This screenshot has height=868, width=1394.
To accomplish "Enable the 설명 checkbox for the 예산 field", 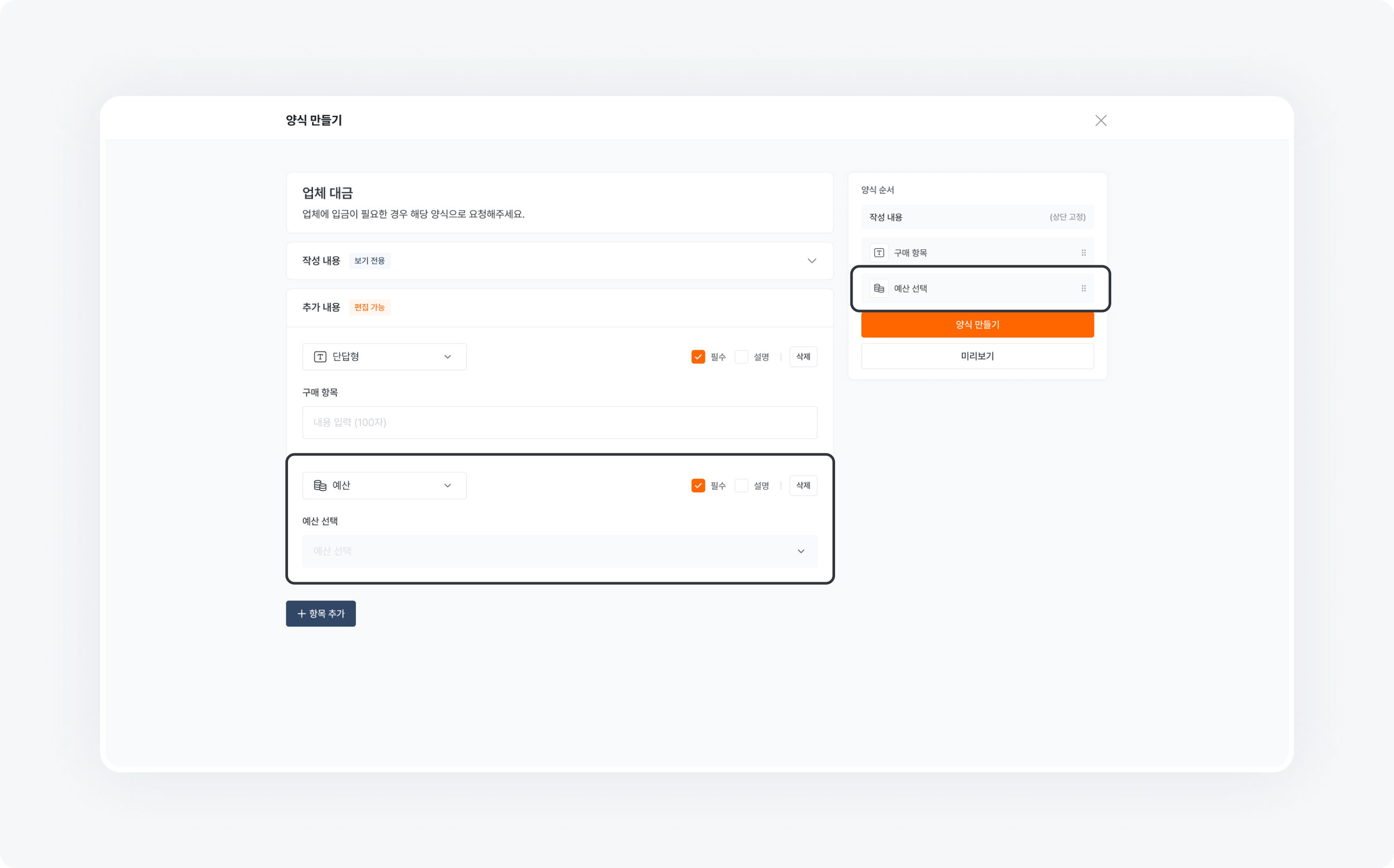I will point(741,485).
